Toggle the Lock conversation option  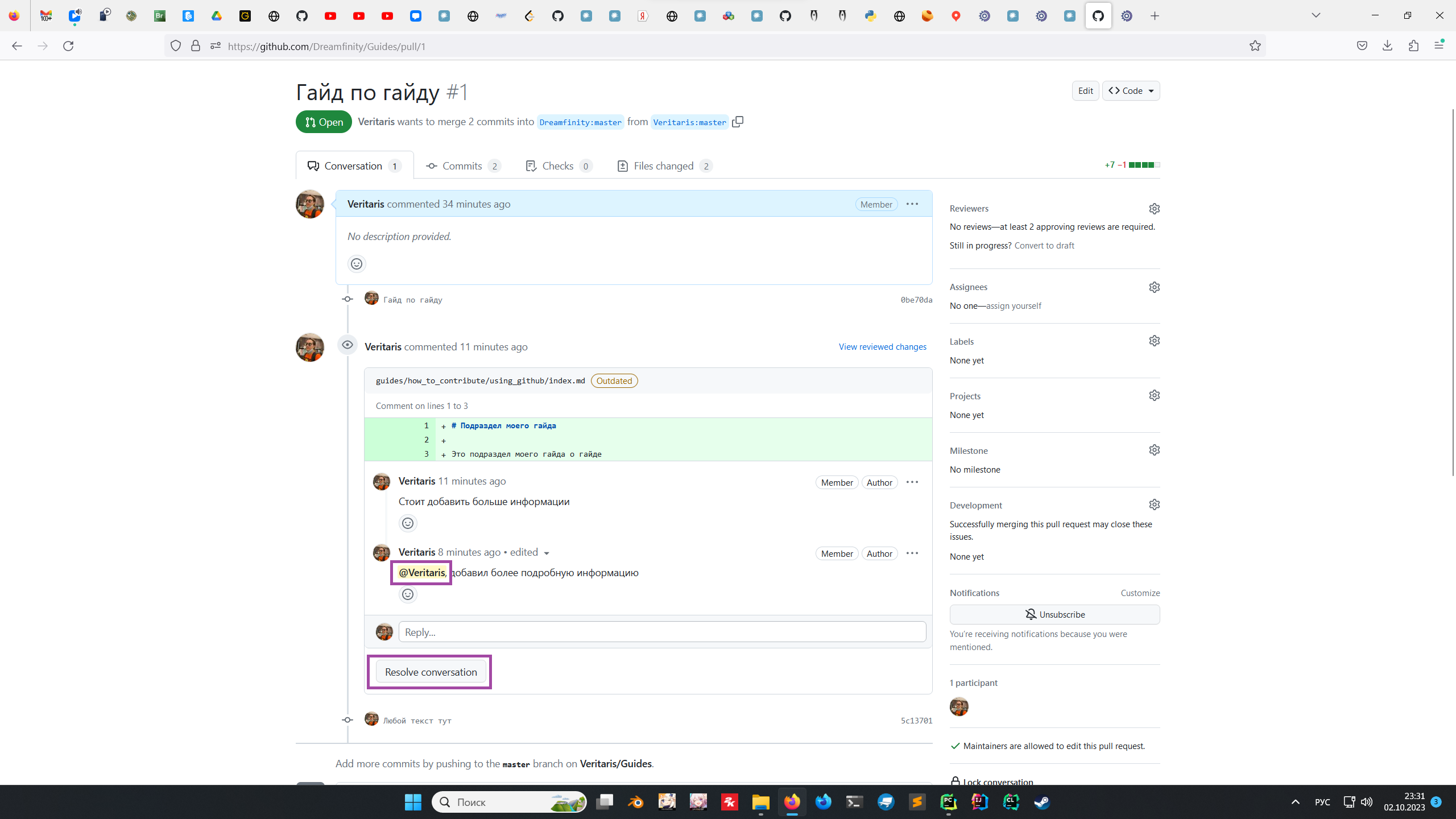coord(998,781)
